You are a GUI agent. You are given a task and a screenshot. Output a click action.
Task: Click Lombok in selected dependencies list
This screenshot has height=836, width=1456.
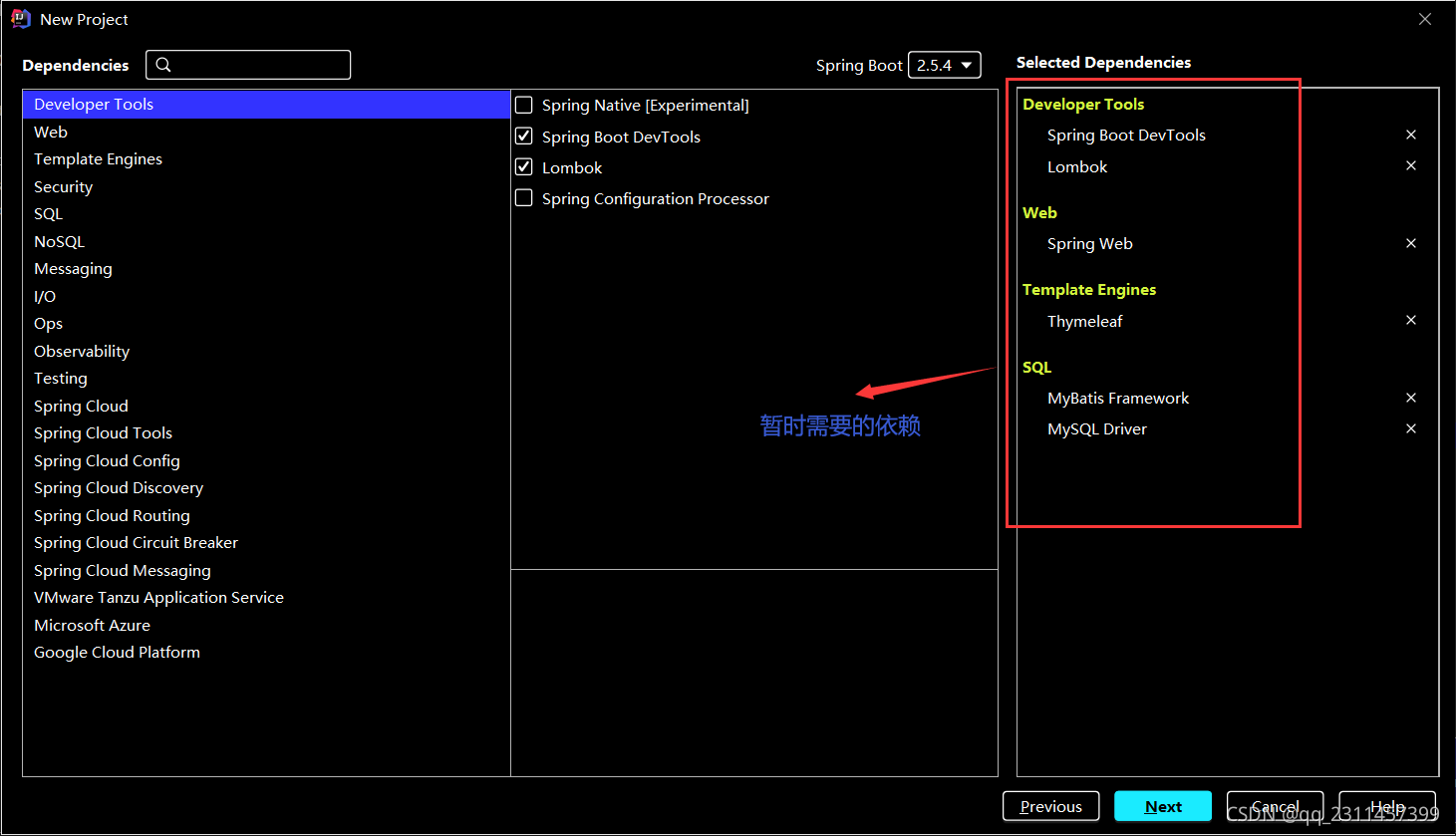(x=1077, y=166)
